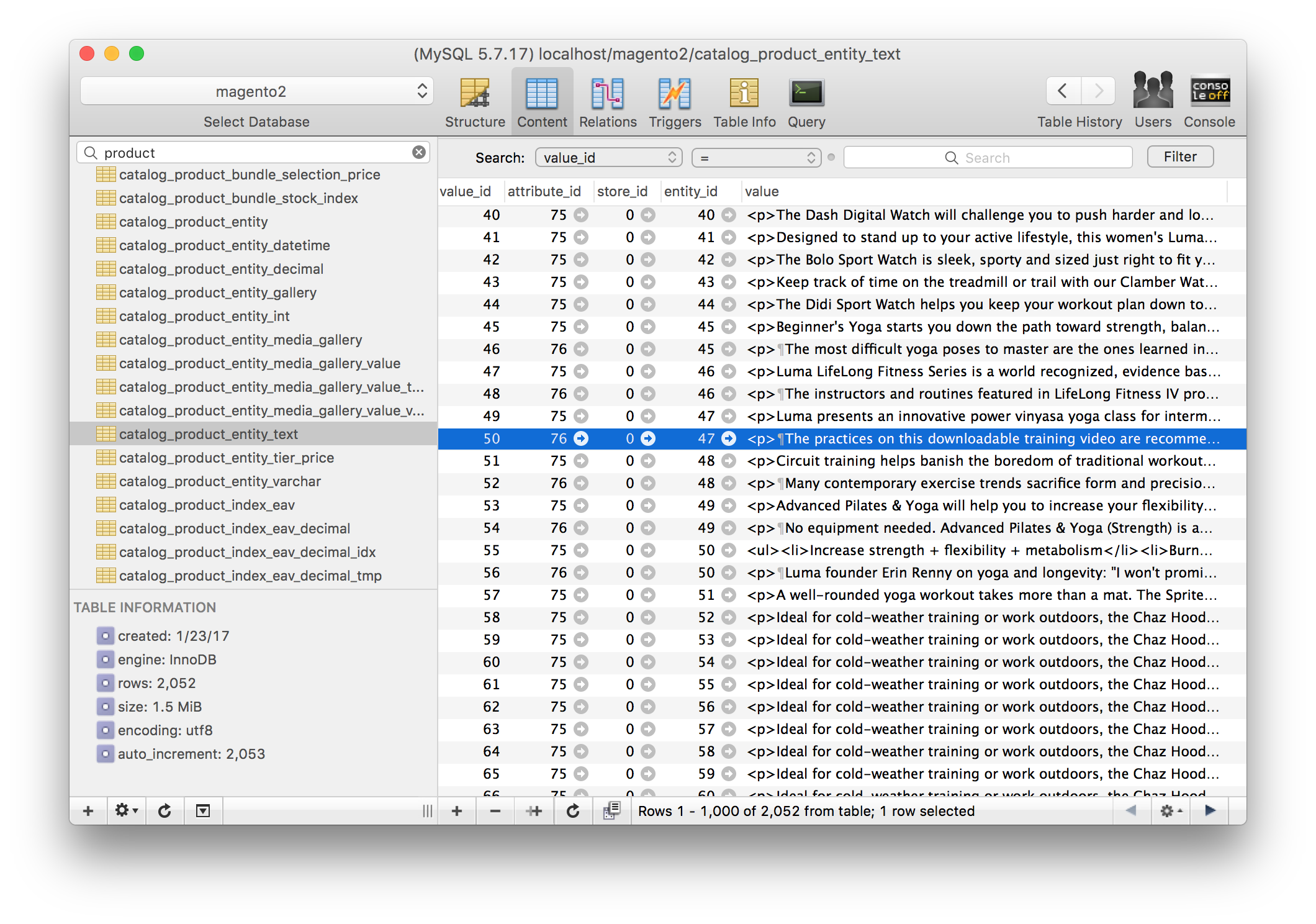The image size is (1316, 924).
Task: Select catalog_product_entity_varchar table
Action: [x=220, y=482]
